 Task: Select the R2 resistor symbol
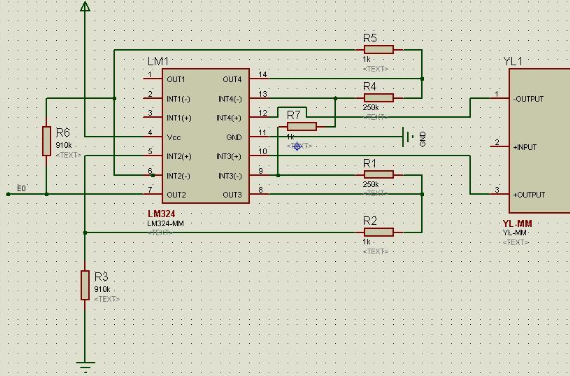pyautogui.click(x=378, y=232)
